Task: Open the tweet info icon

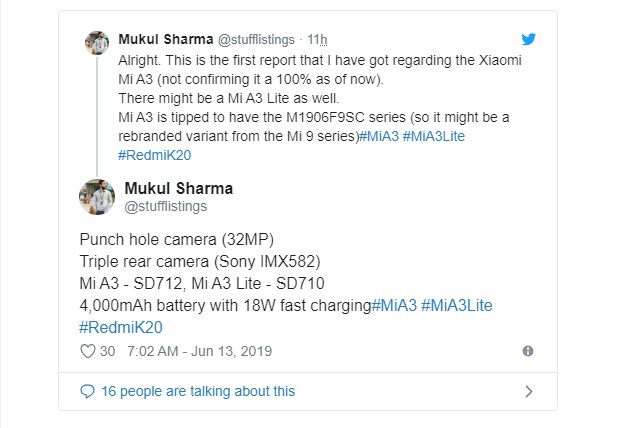Action: coord(527,351)
